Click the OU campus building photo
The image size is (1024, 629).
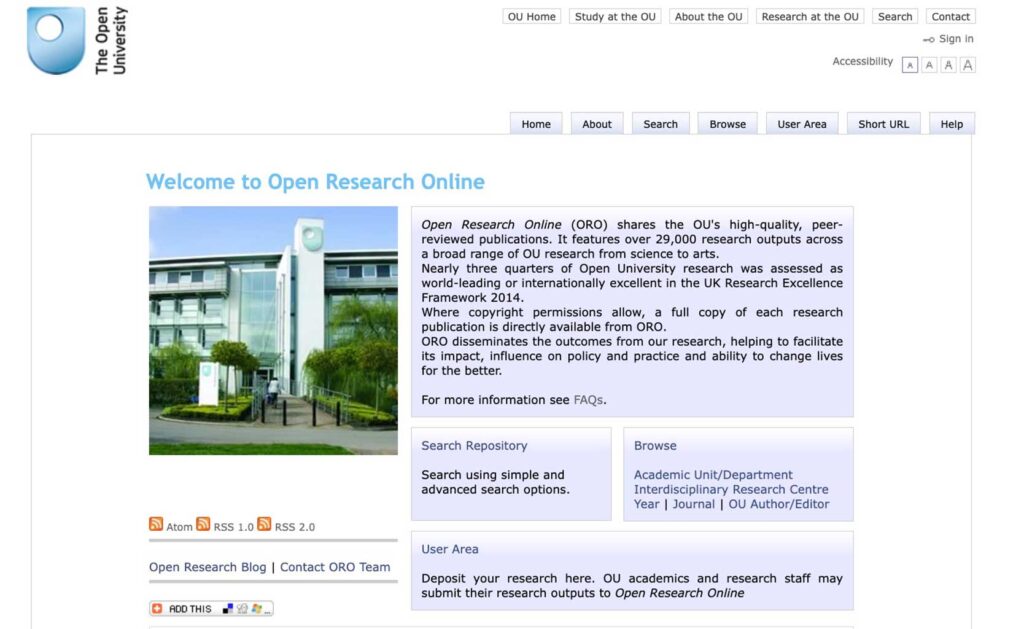[273, 330]
